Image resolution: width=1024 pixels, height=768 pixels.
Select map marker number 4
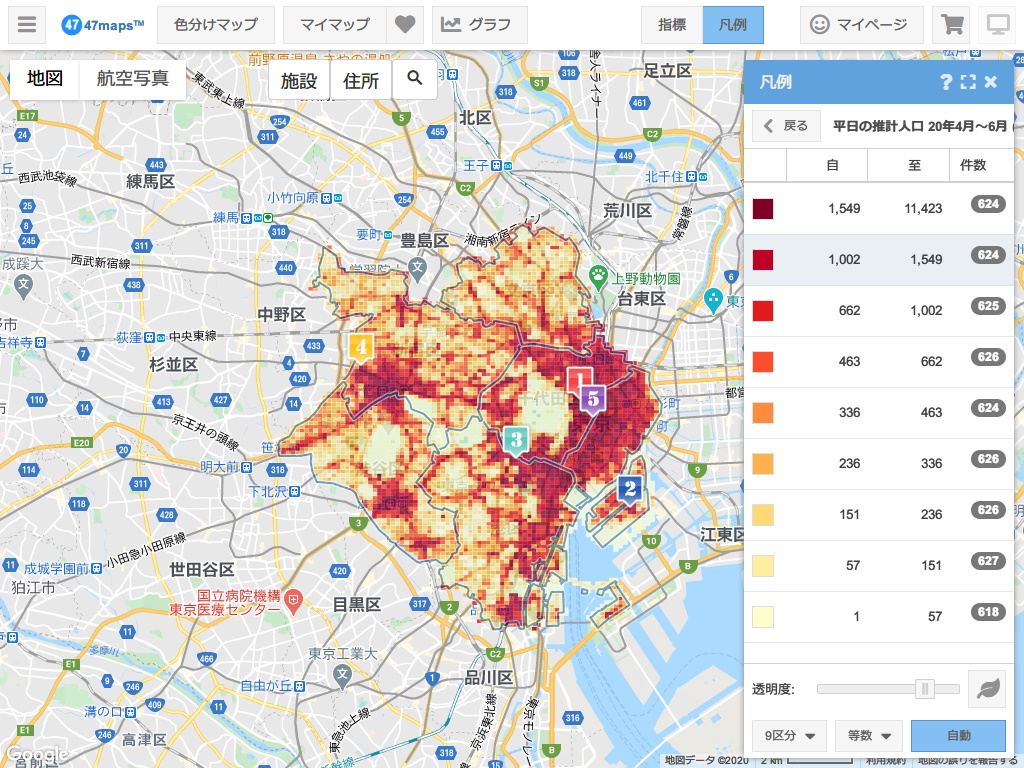361,347
